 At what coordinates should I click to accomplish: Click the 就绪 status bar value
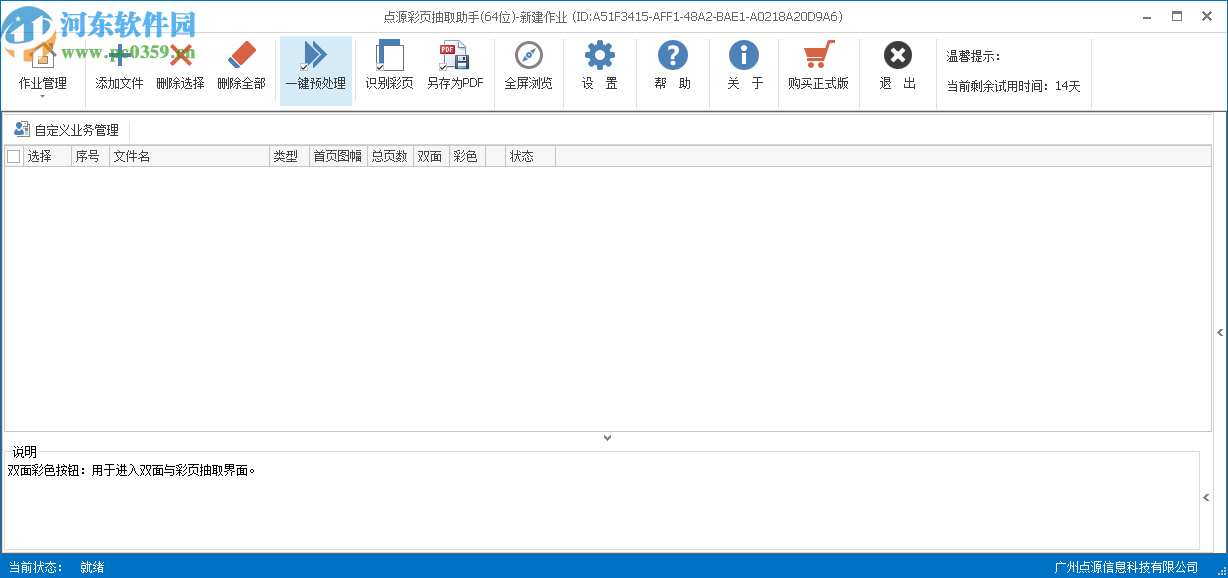click(x=92, y=567)
